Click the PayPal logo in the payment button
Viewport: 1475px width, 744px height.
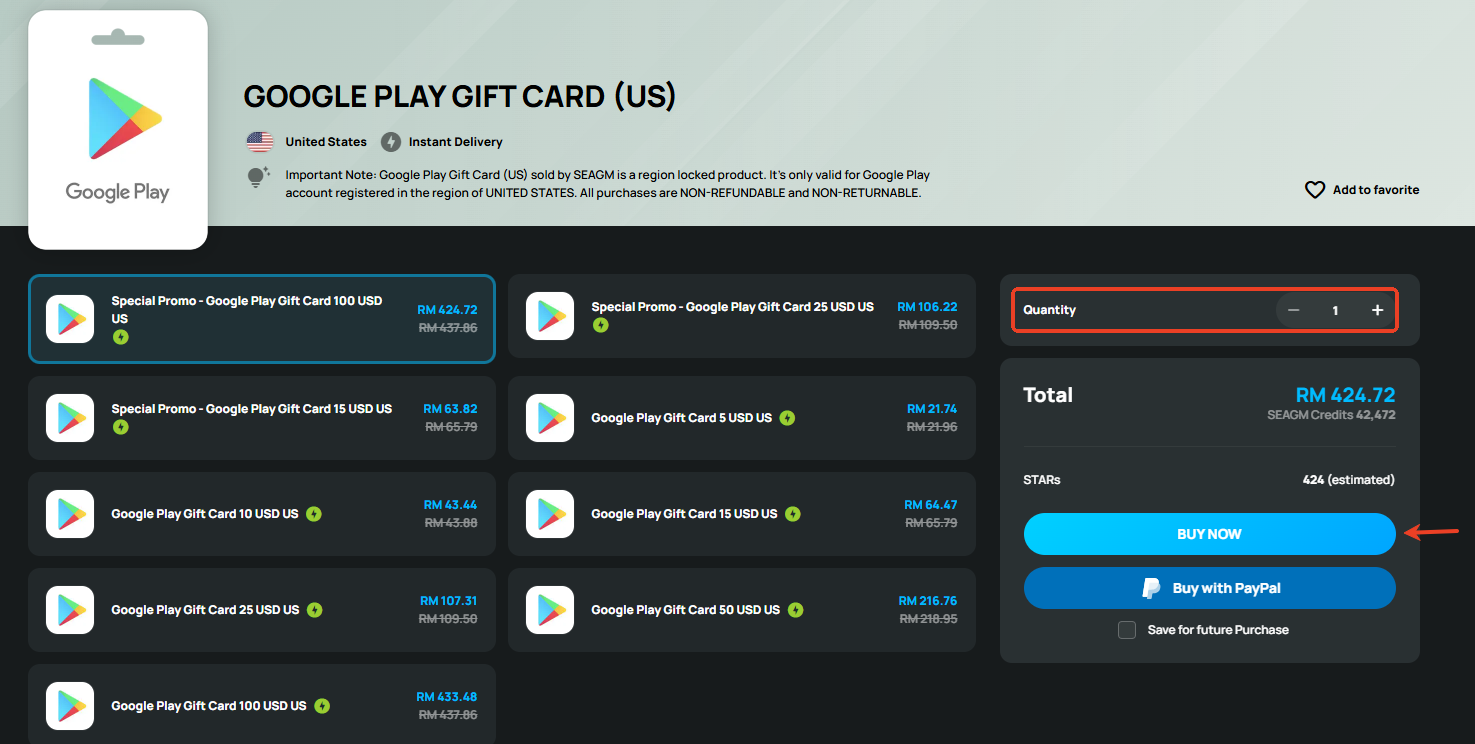pyautogui.click(x=1151, y=588)
